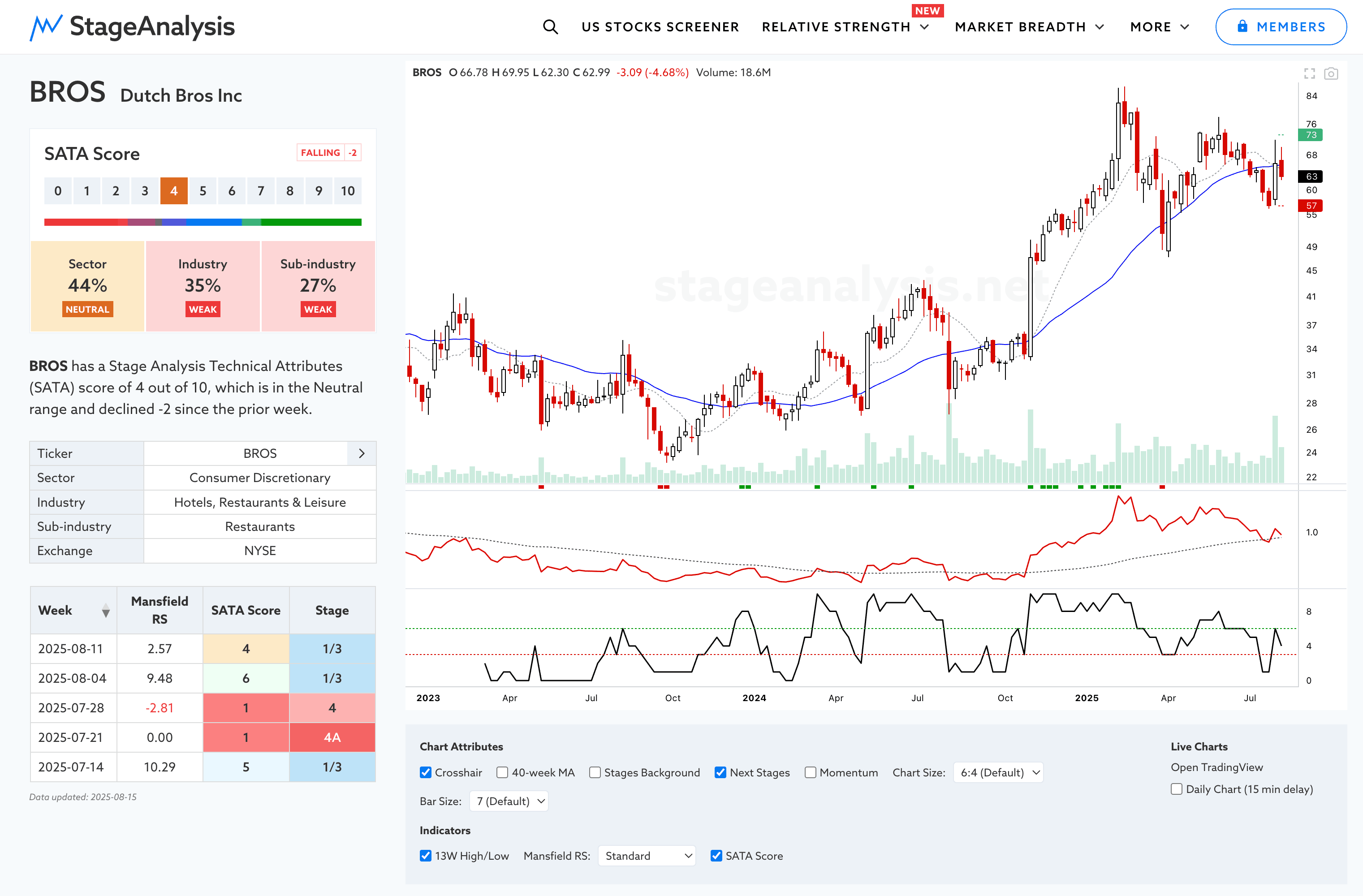1363x896 pixels.
Task: Click the green 73 price label
Action: click(1311, 135)
